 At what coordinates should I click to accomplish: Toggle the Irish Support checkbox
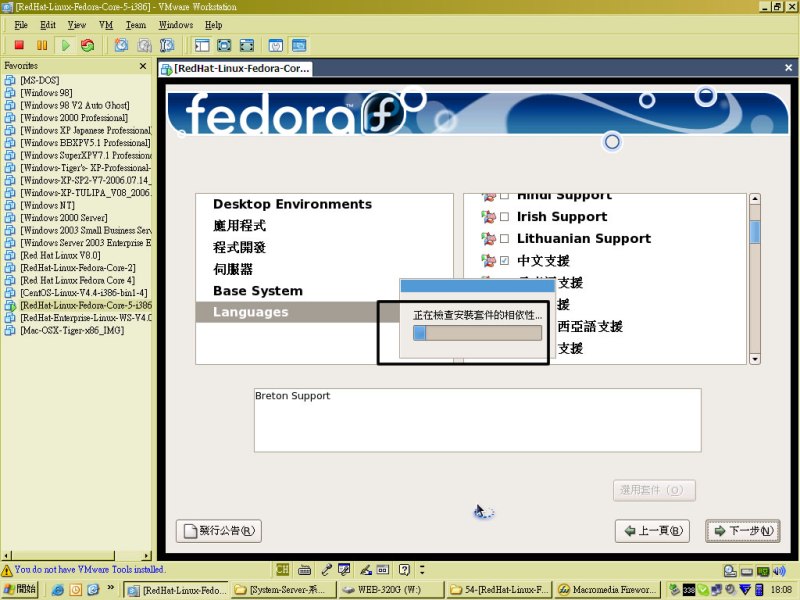coord(505,217)
